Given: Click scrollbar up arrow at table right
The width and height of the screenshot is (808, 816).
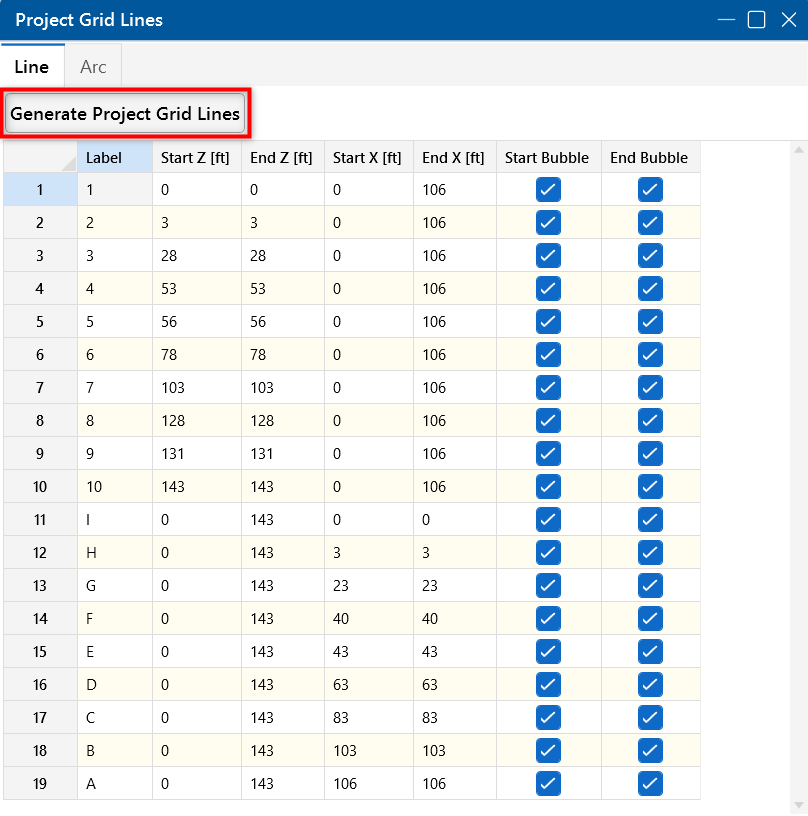Looking at the screenshot, I should 798,151.
